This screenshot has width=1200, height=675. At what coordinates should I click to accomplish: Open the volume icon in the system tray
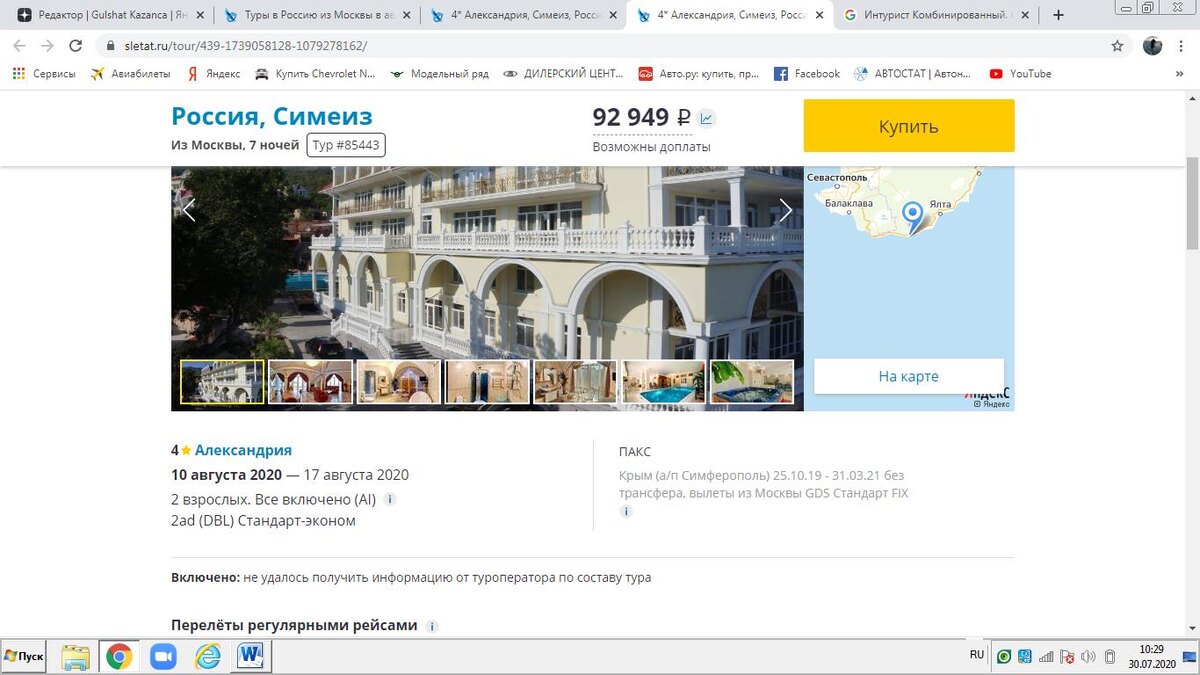click(x=1090, y=656)
